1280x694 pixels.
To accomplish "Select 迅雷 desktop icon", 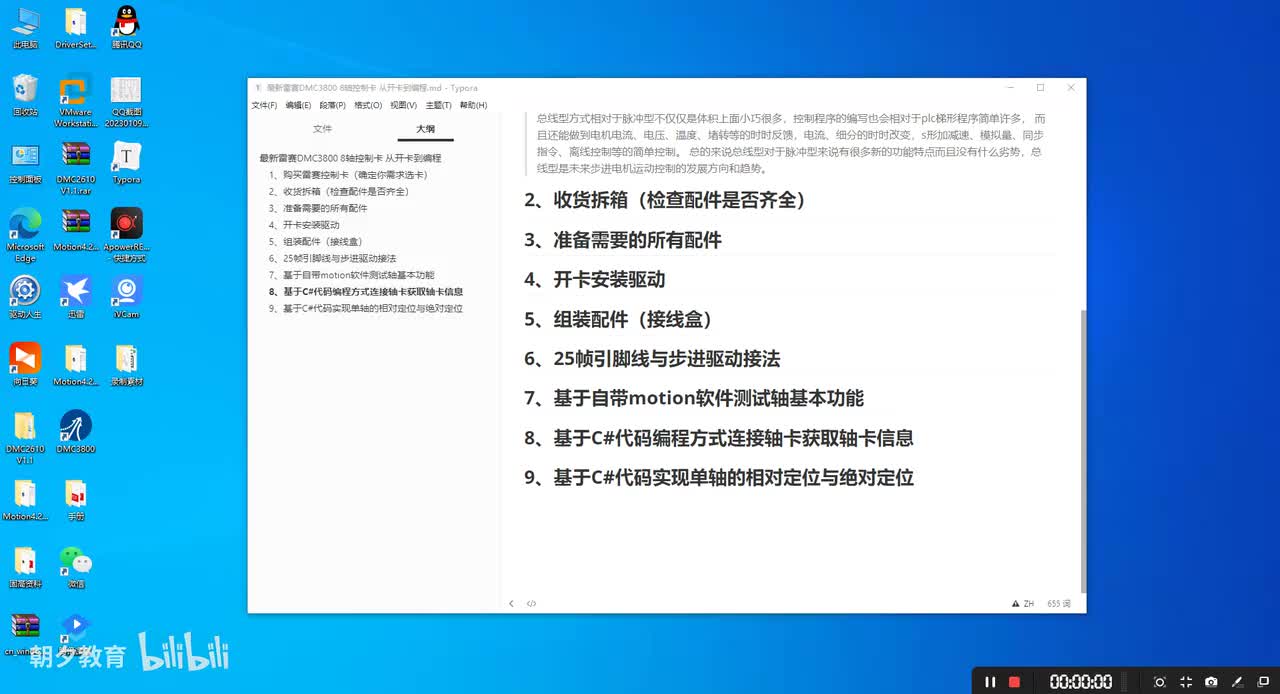I will point(76,298).
